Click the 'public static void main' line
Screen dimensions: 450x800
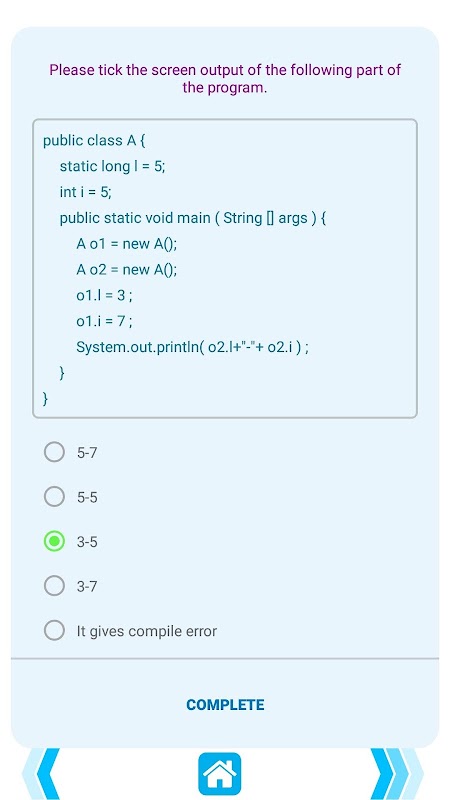click(x=193, y=218)
